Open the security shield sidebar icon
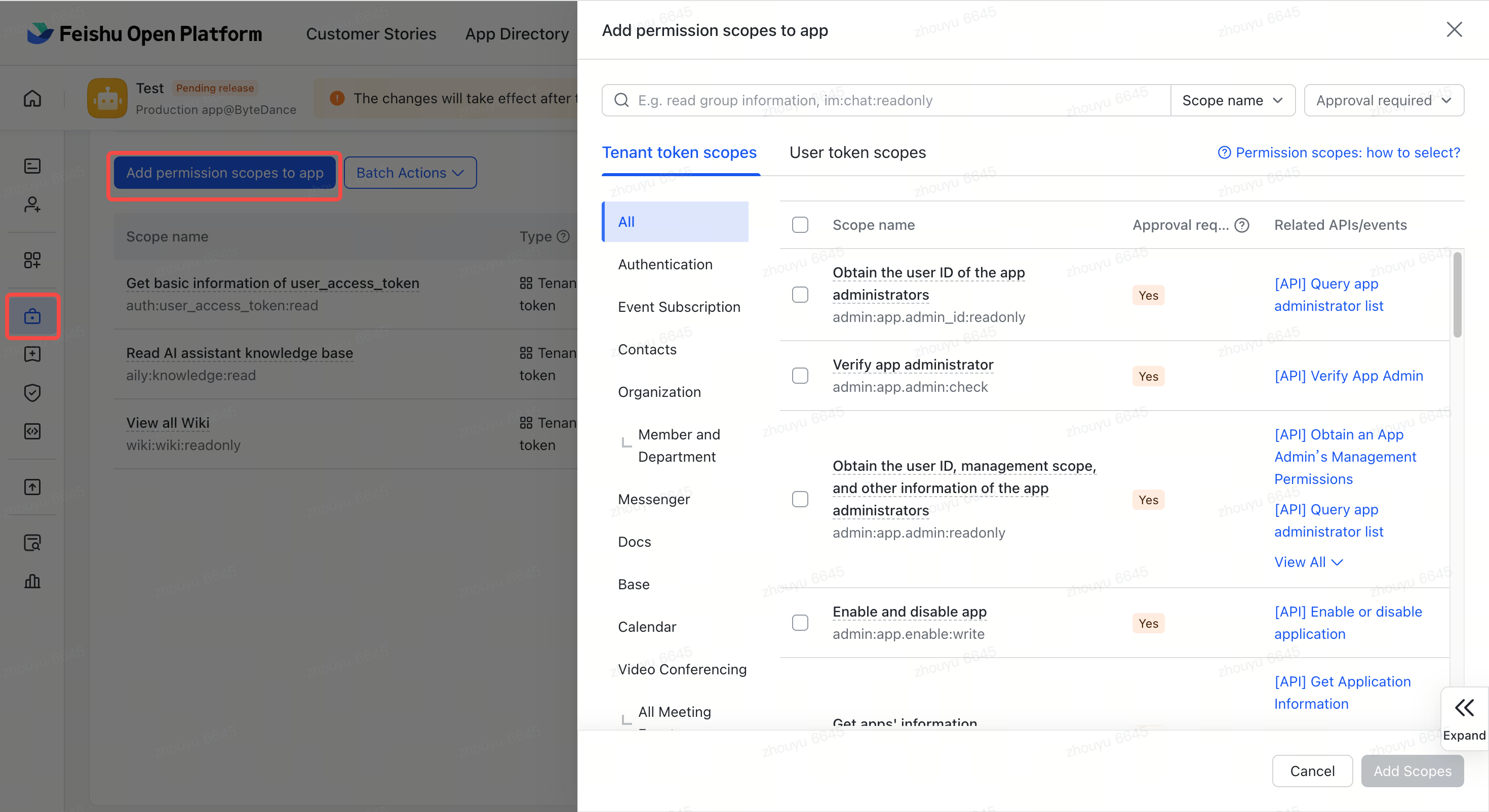The image size is (1489, 812). point(32,393)
